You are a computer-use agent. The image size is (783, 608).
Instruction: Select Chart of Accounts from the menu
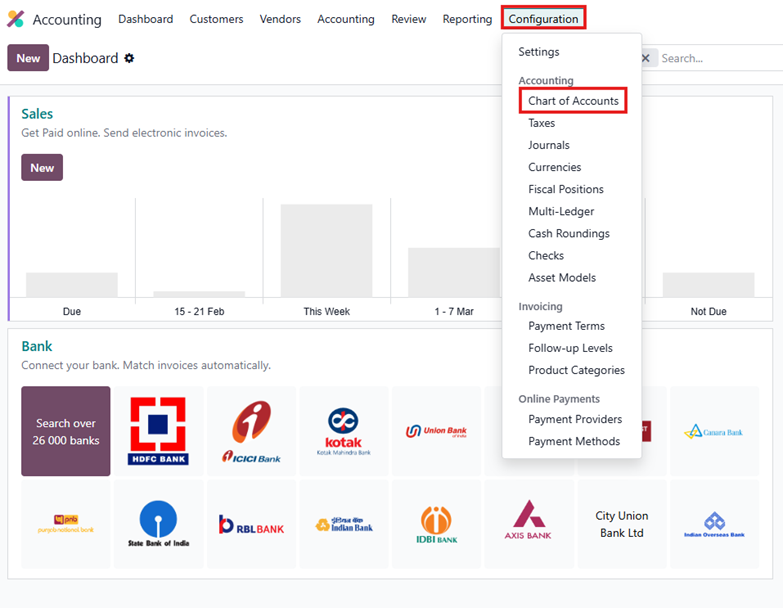pos(573,101)
